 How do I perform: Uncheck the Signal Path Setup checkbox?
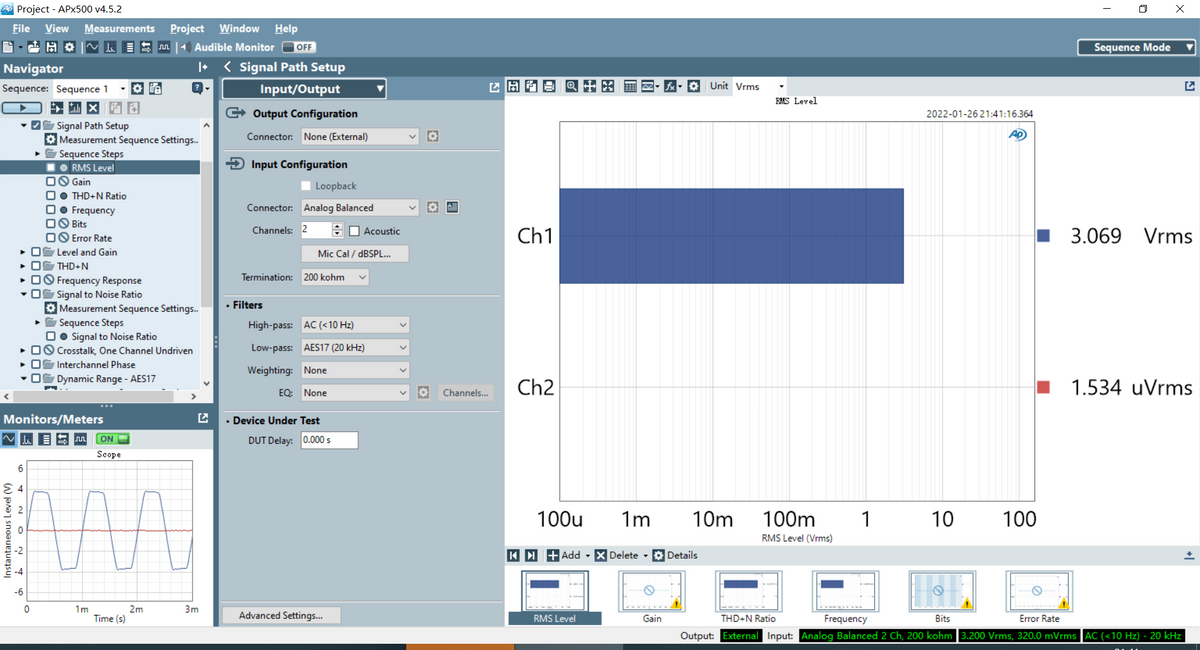[36, 126]
